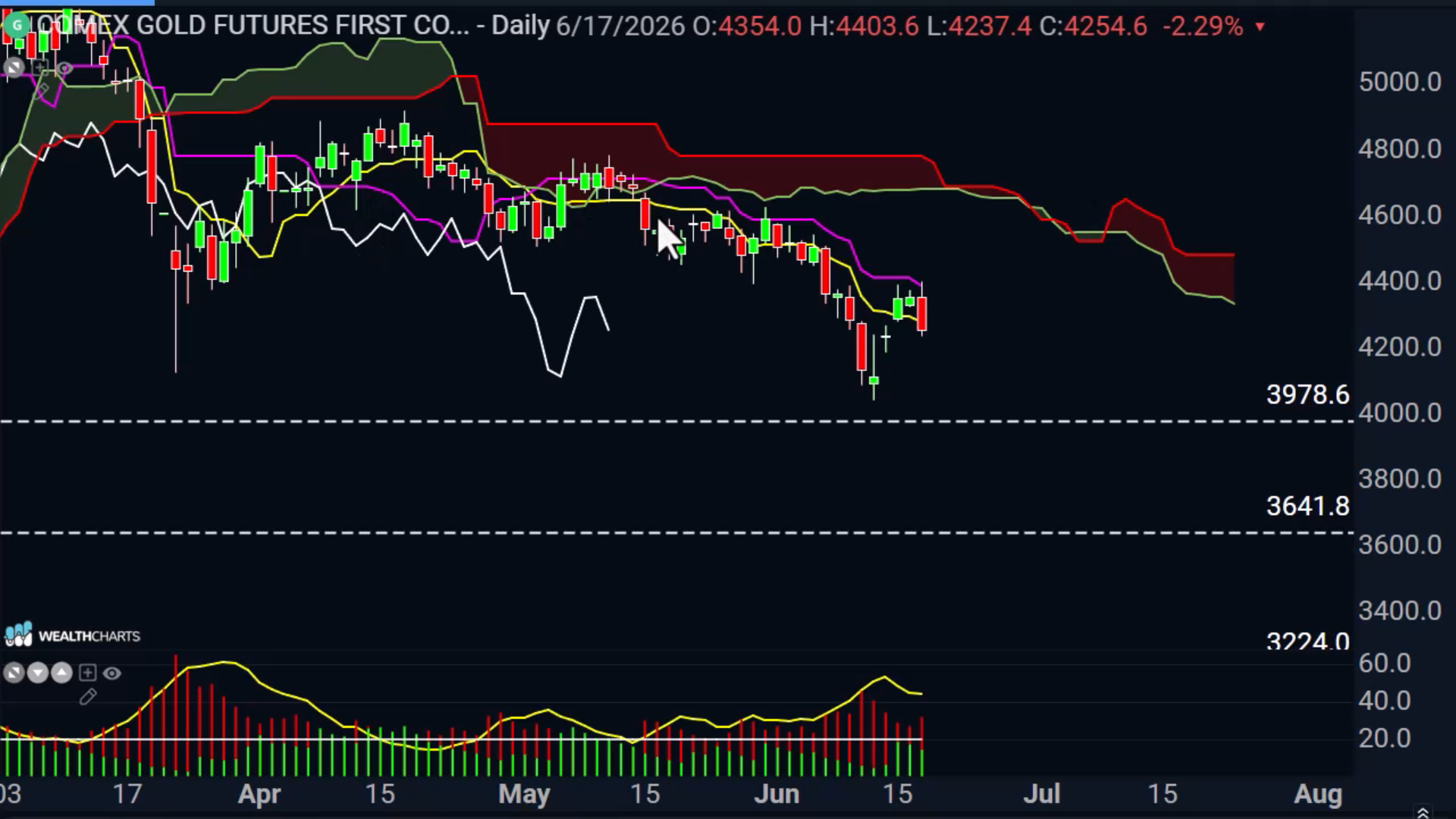Maximize the lower indicator pane
This screenshot has width=1456, height=819.
pos(14,673)
